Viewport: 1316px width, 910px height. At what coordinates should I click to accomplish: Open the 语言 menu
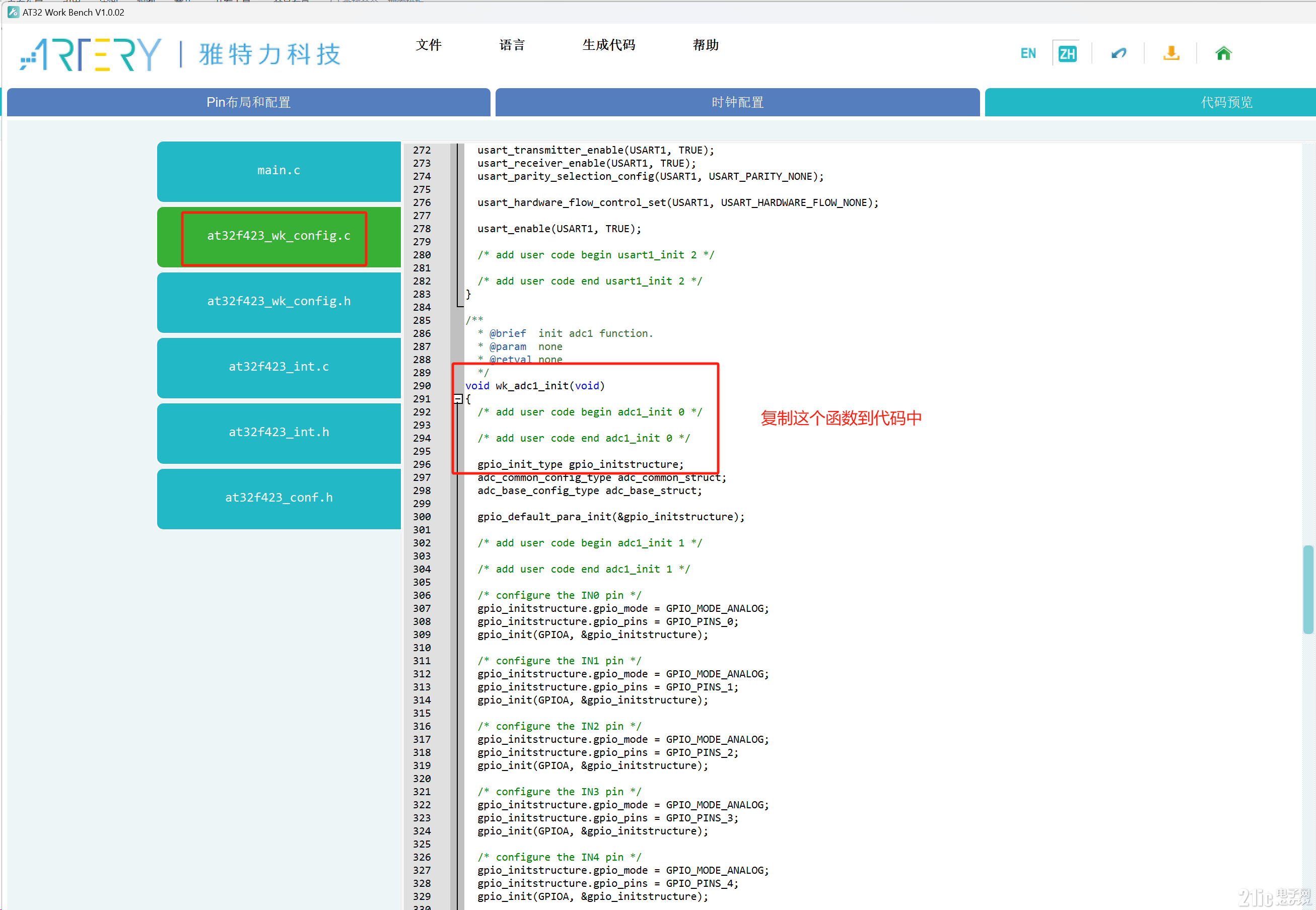tap(512, 45)
